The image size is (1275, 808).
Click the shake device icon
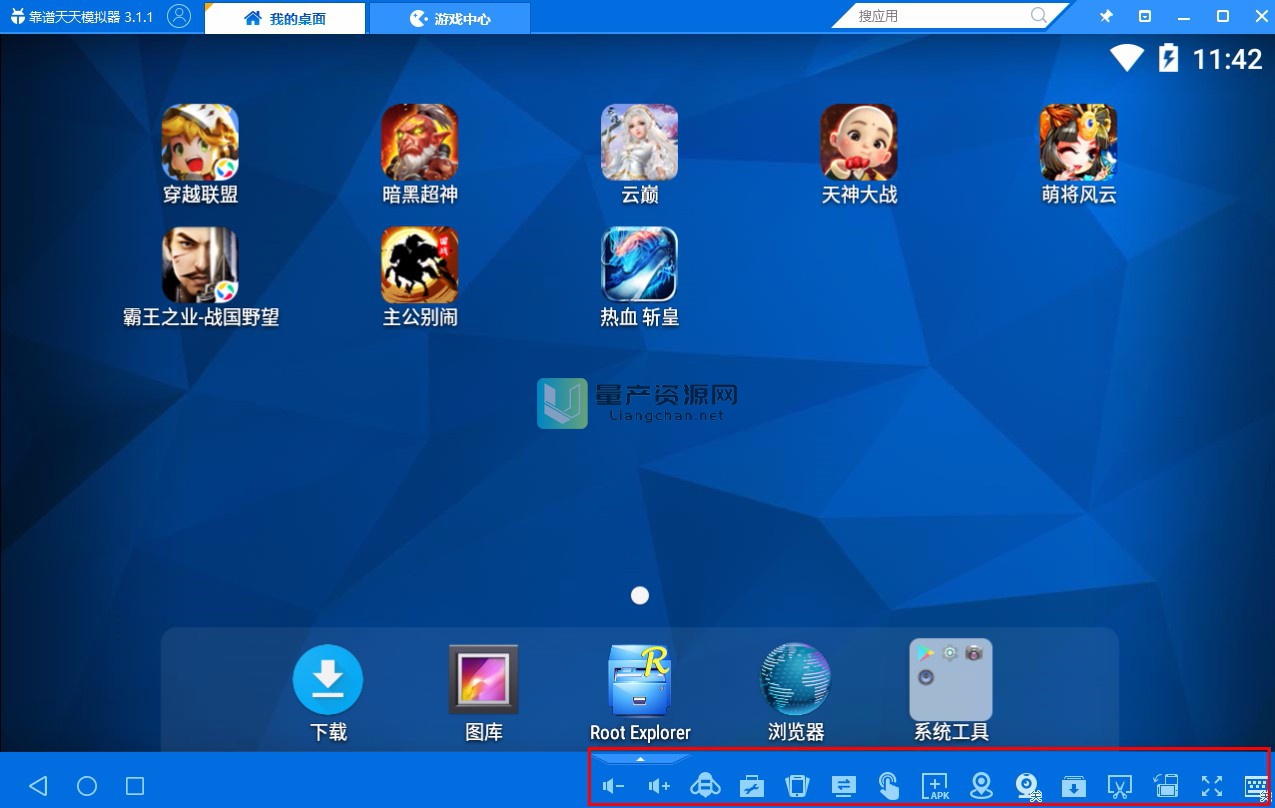coord(797,786)
